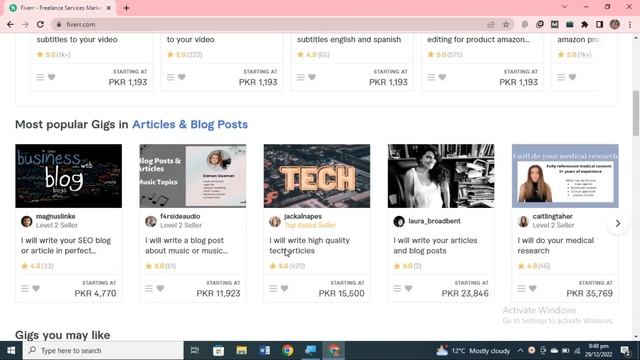Open a new browser tab
Viewport: 640px width, 360px height.
(126, 8)
